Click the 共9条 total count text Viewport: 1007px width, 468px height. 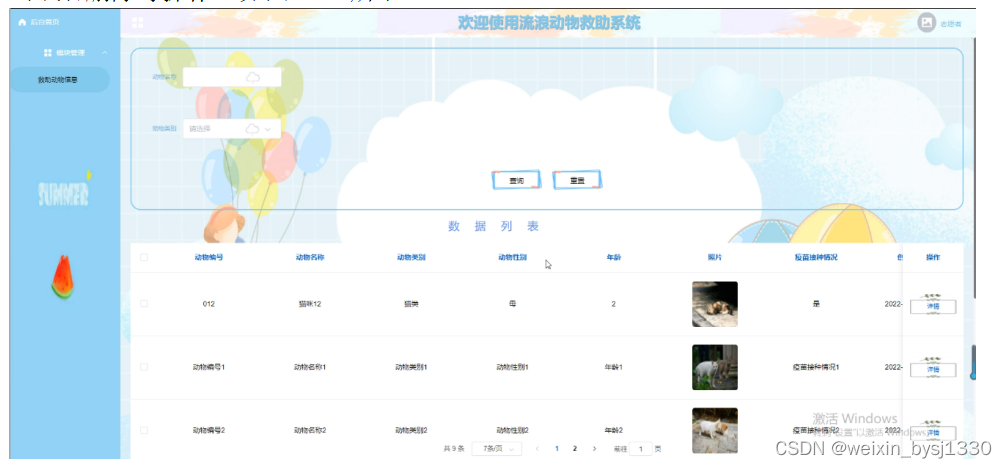click(x=453, y=449)
